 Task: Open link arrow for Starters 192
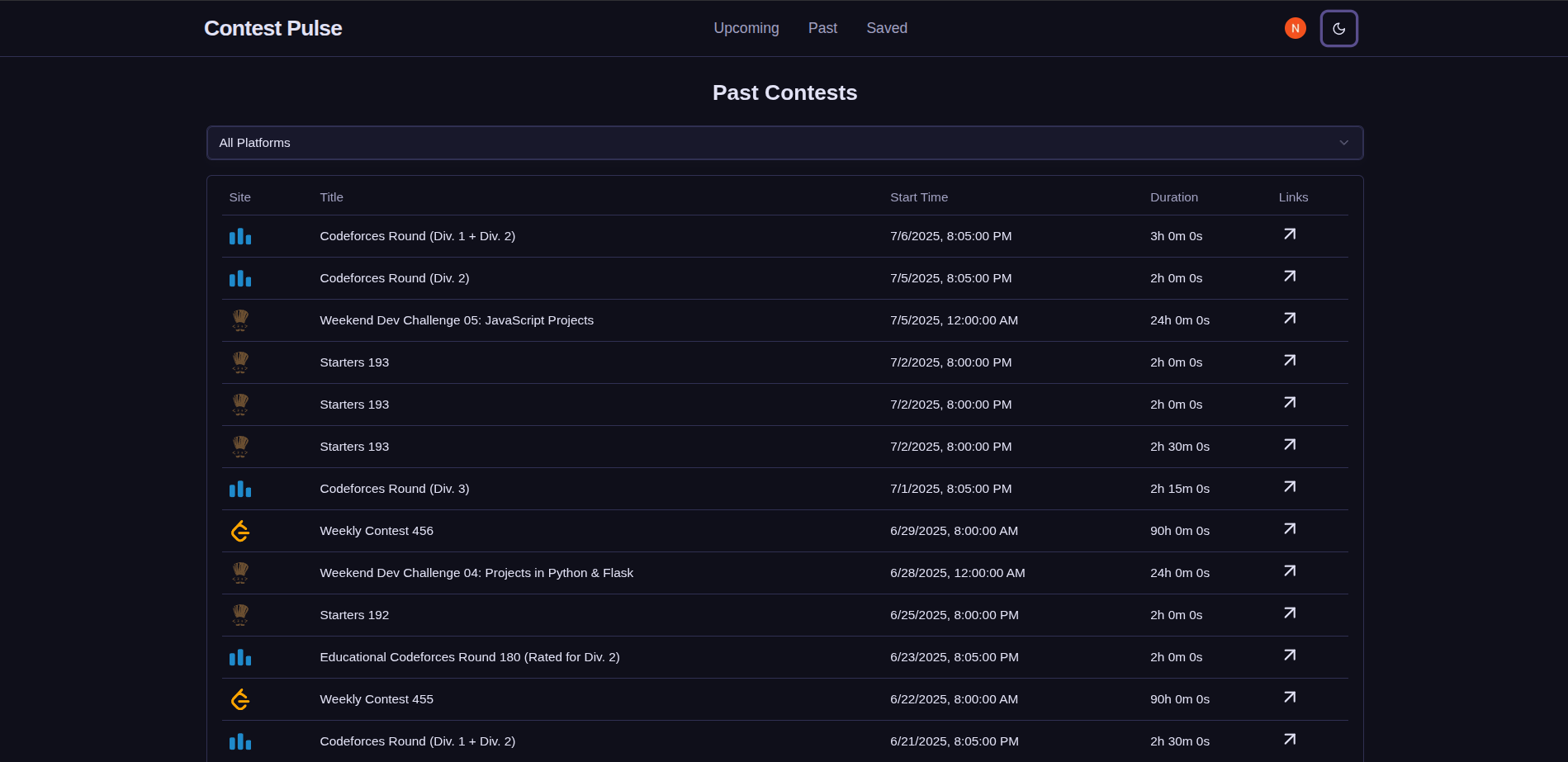click(1289, 613)
